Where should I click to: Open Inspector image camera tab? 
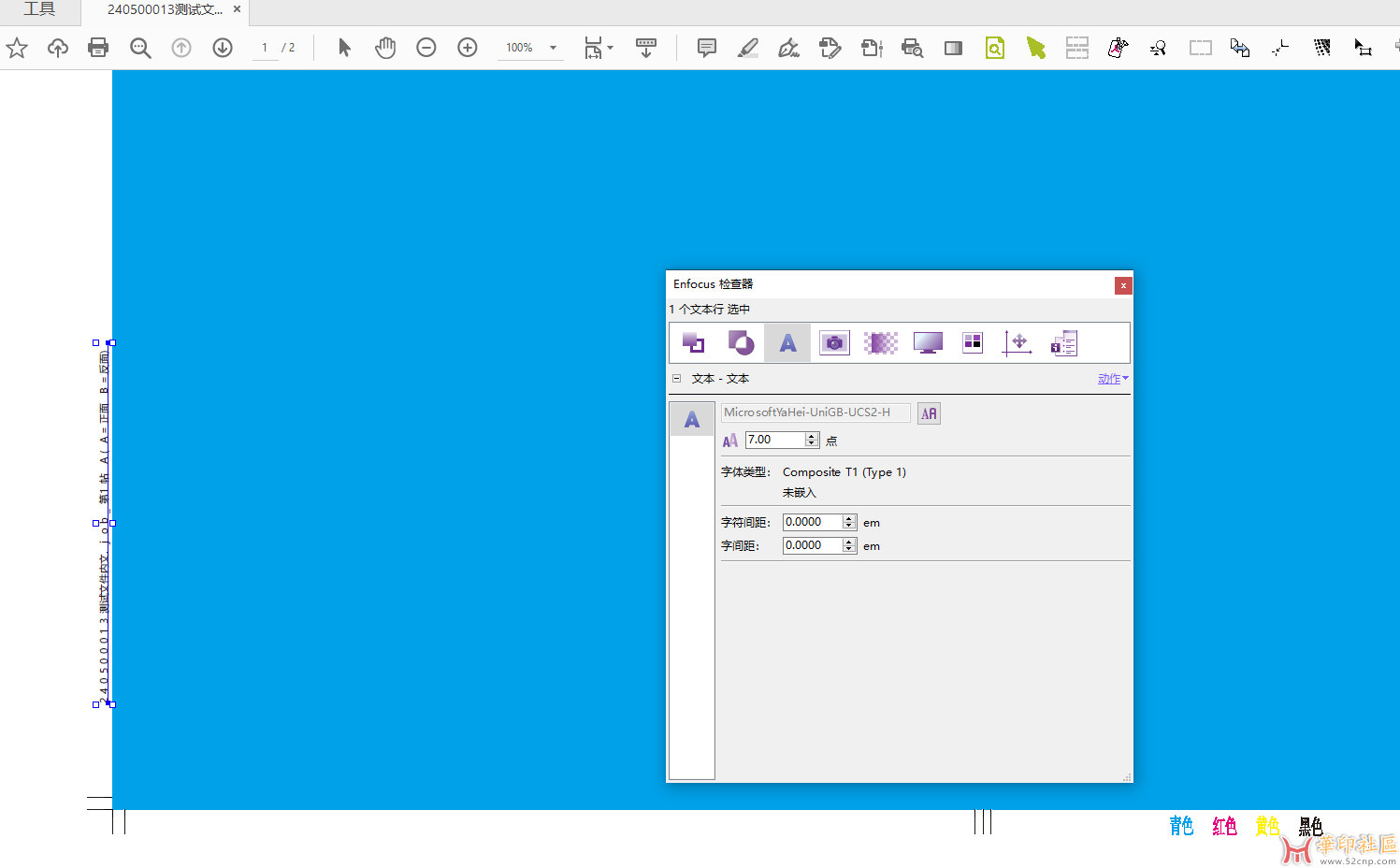tap(834, 343)
